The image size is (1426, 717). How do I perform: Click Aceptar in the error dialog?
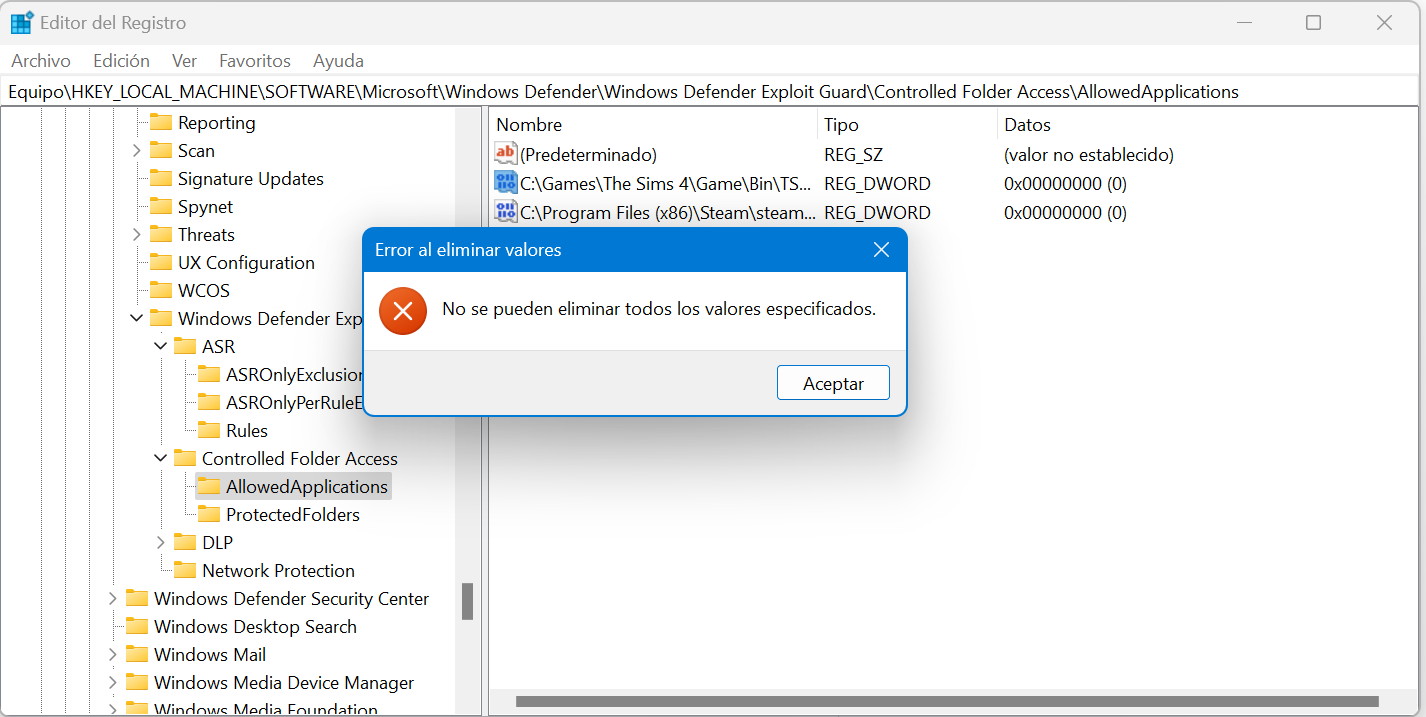point(833,383)
